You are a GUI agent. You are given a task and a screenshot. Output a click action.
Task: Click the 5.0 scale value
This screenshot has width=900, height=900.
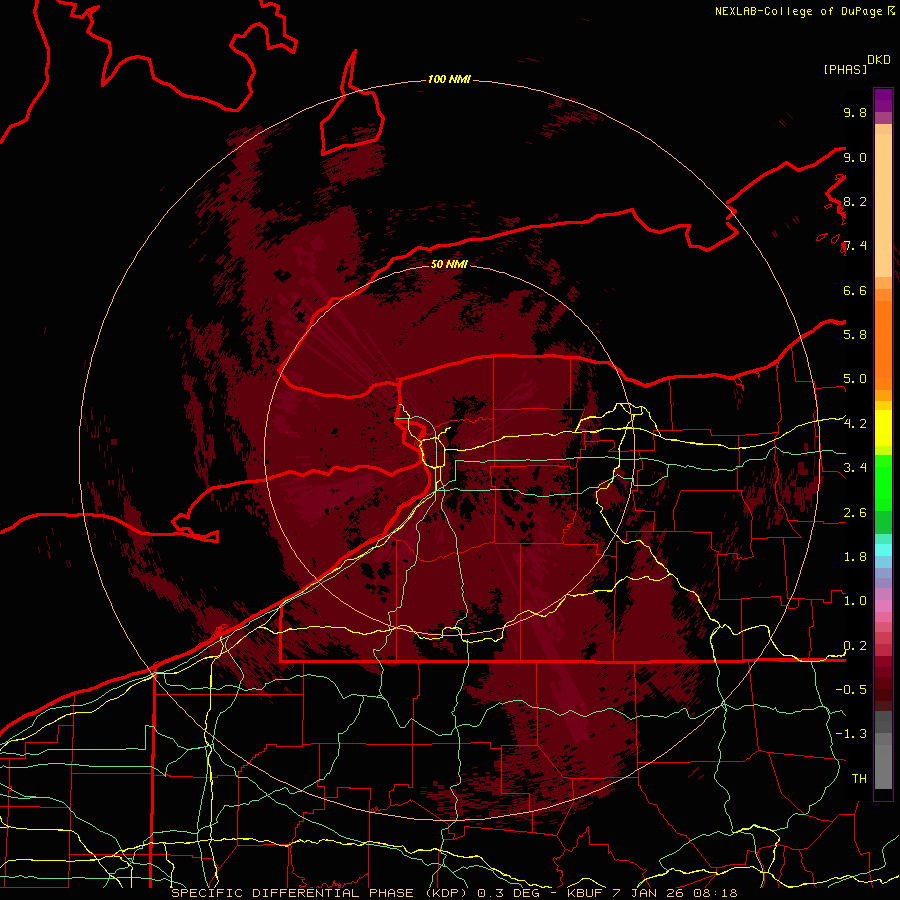pos(855,379)
